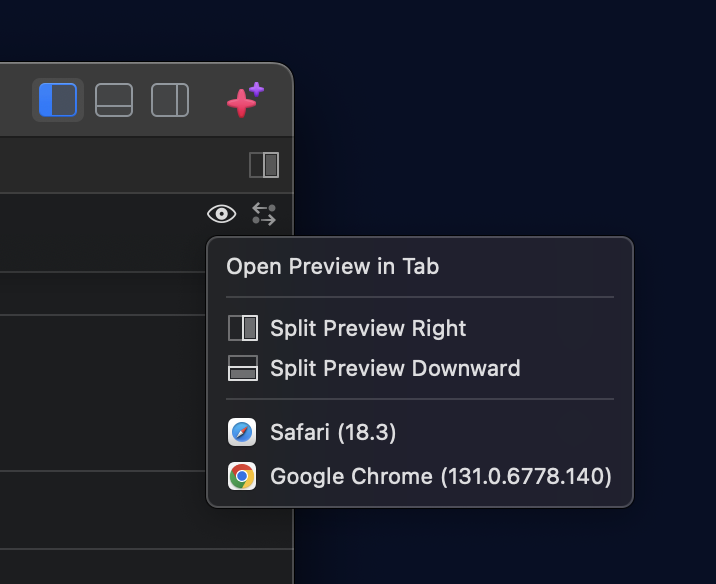Toggle the bottom panel layout button
The height and width of the screenshot is (584, 716).
coord(114,100)
